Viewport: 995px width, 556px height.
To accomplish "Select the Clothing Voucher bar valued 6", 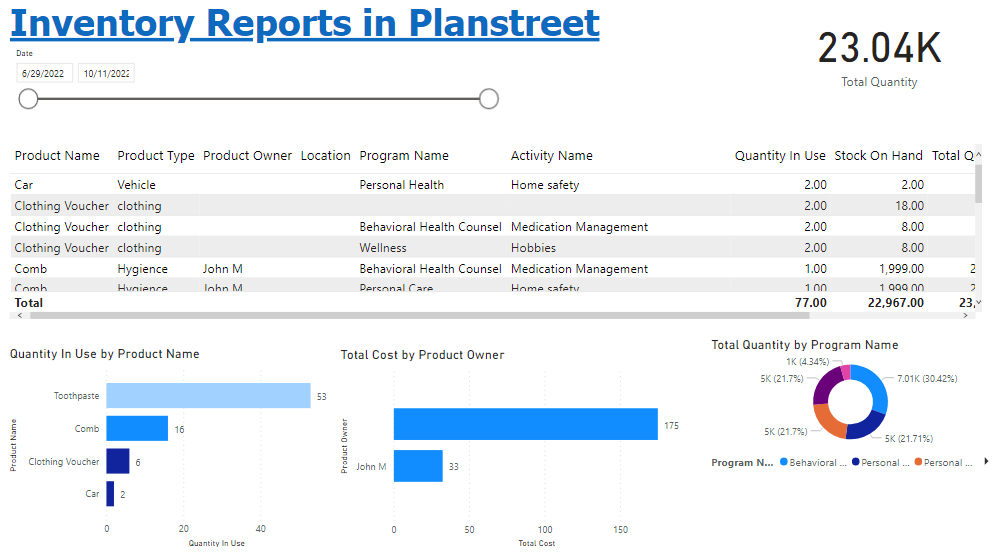I will pos(118,461).
